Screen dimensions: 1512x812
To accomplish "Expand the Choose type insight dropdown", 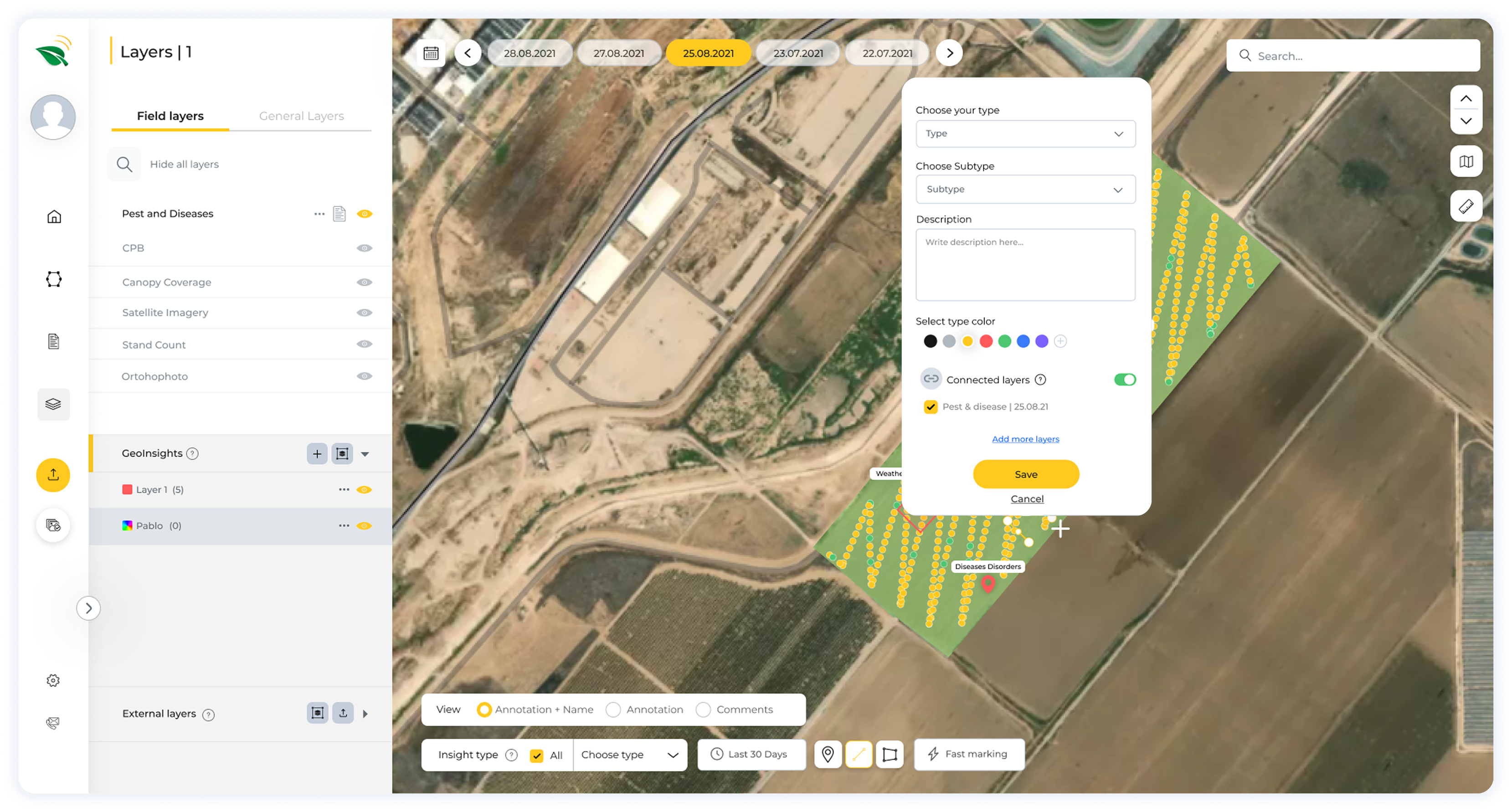I will tap(629, 755).
